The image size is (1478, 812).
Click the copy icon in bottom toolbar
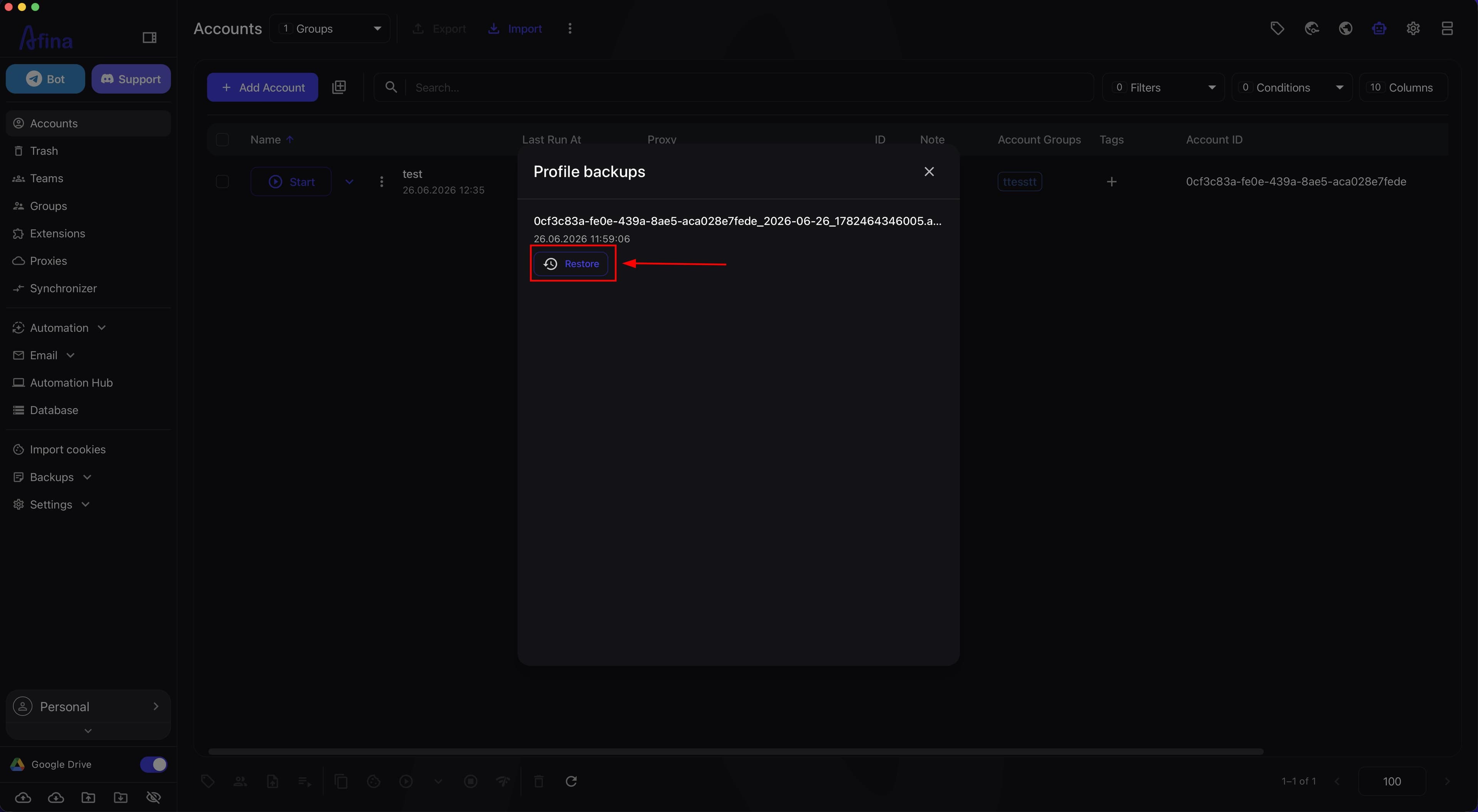[341, 781]
